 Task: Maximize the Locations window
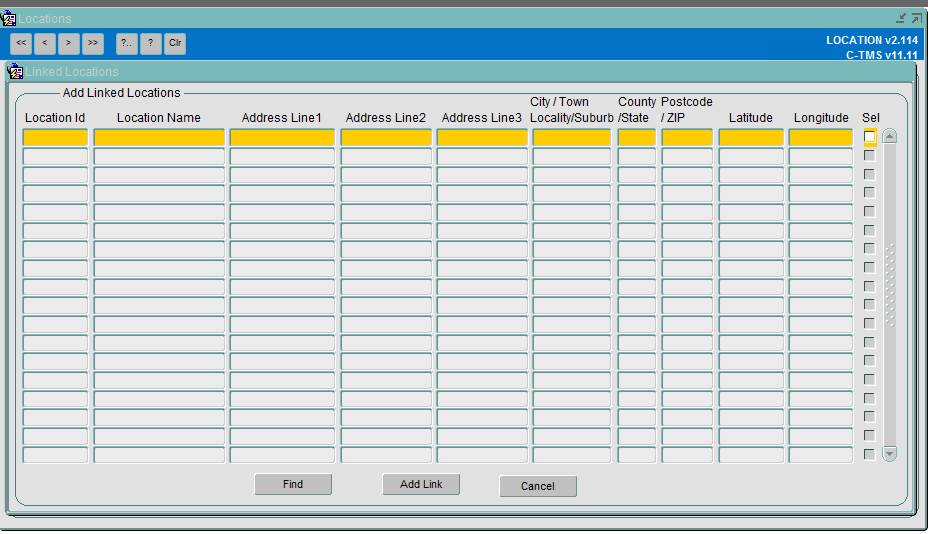pyautogui.click(x=917, y=18)
